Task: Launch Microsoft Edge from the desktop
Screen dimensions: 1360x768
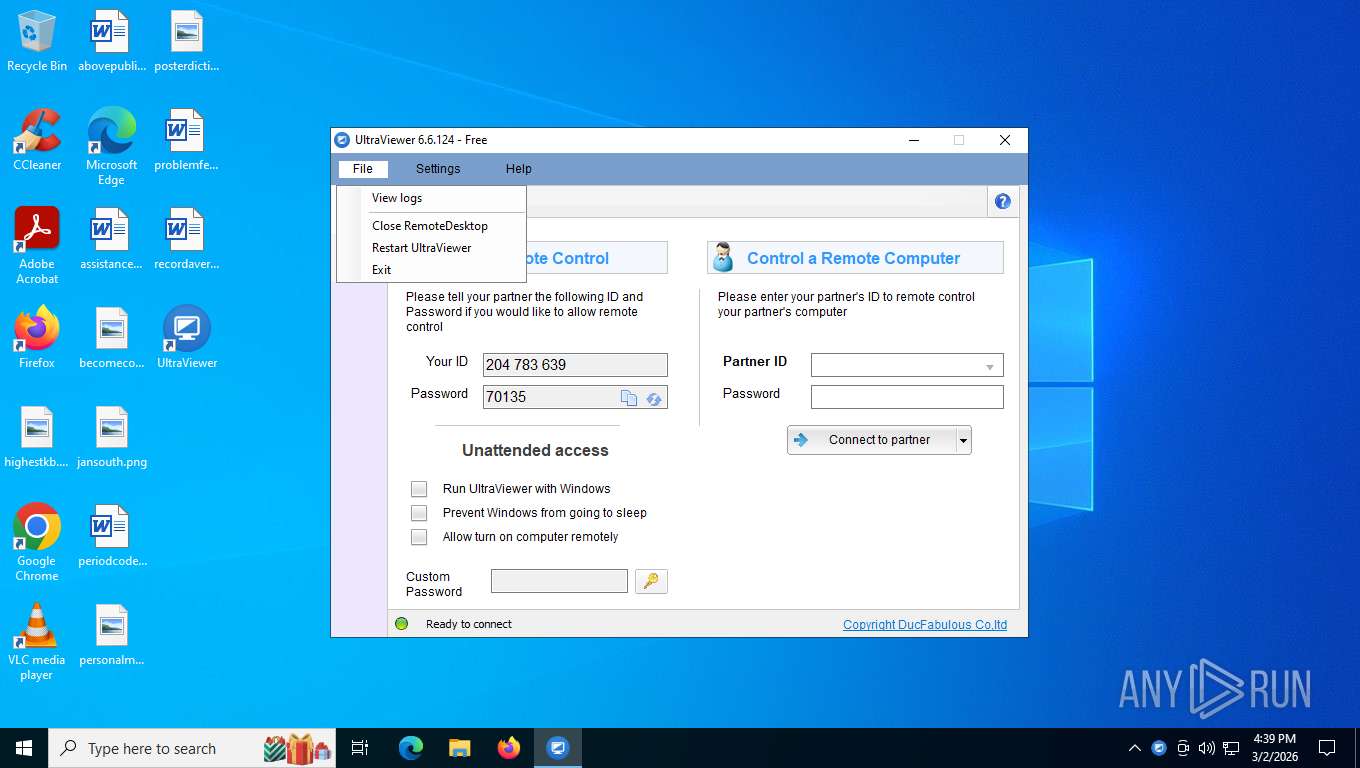Action: (x=111, y=146)
